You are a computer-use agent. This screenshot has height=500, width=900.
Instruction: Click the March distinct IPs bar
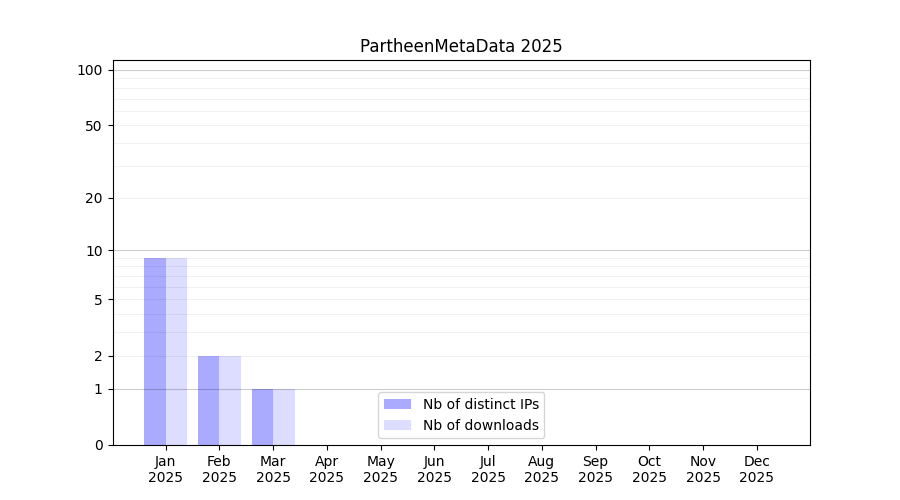point(262,417)
